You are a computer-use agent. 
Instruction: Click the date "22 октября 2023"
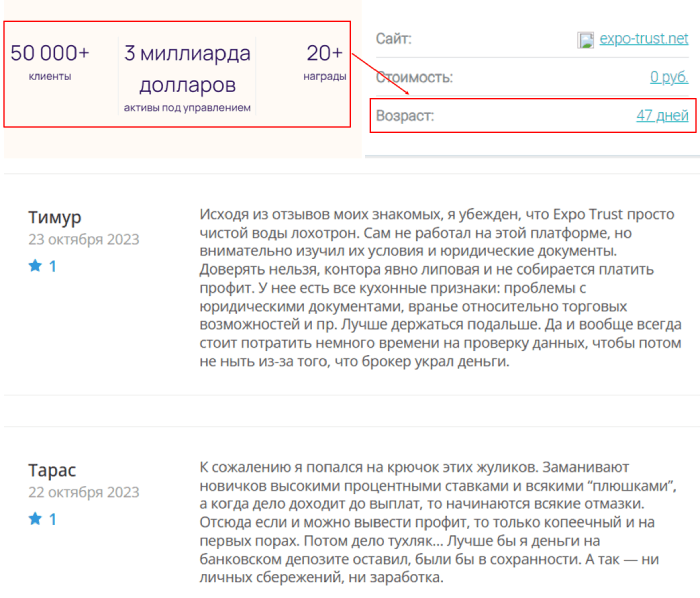[84, 492]
